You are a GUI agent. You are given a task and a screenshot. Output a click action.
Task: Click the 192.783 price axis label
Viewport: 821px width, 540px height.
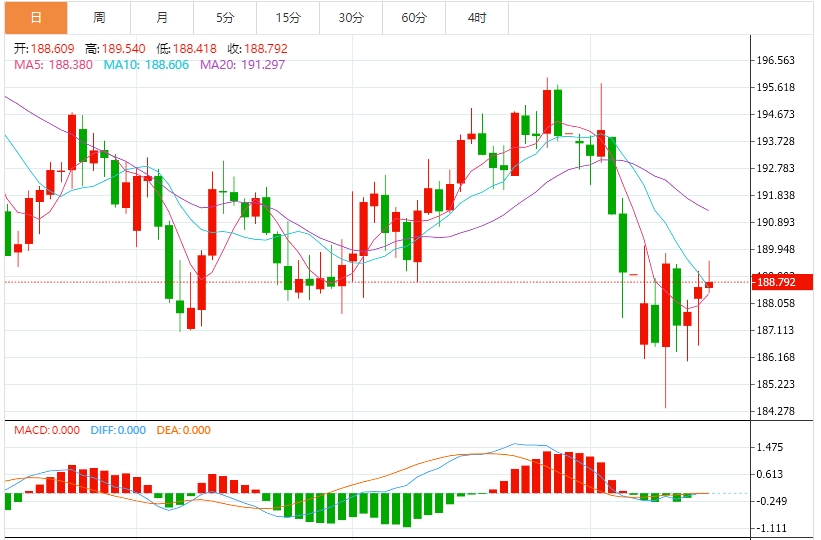pyautogui.click(x=775, y=168)
